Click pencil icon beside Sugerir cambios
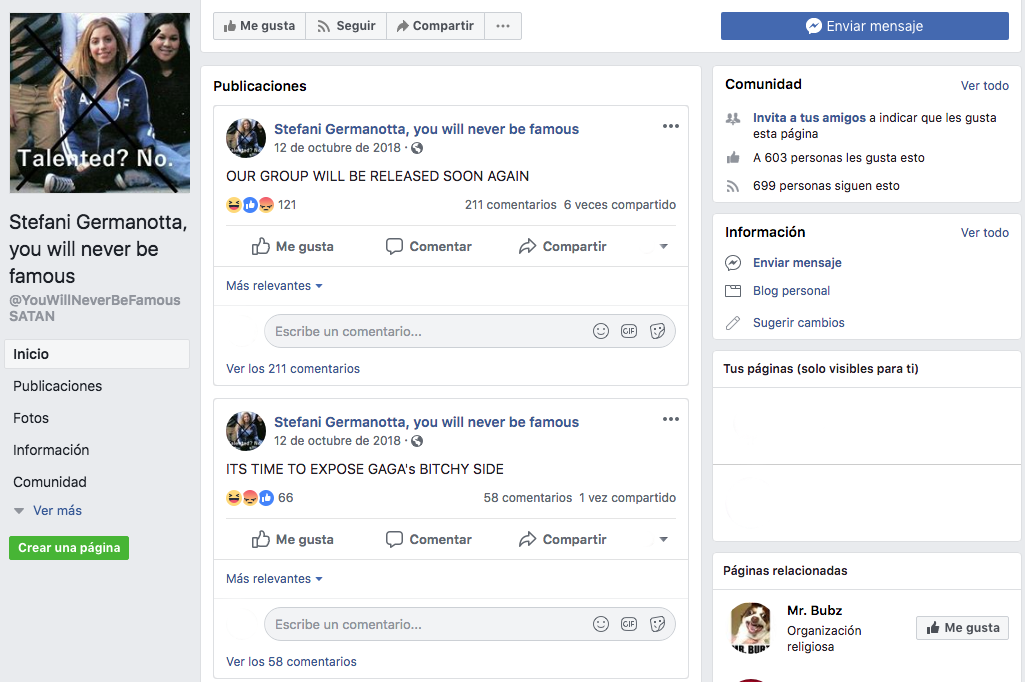The image size is (1025, 682). coord(733,323)
